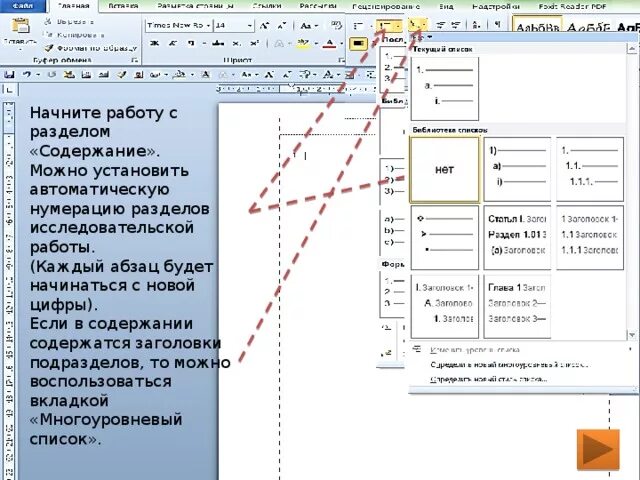
Task: Click Save in the quick access toolbar
Action: (x=9, y=75)
